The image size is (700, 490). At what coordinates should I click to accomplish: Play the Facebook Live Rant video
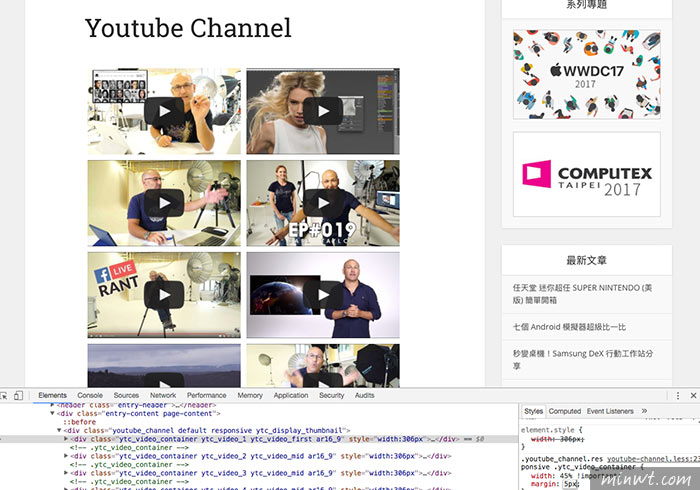pos(164,295)
